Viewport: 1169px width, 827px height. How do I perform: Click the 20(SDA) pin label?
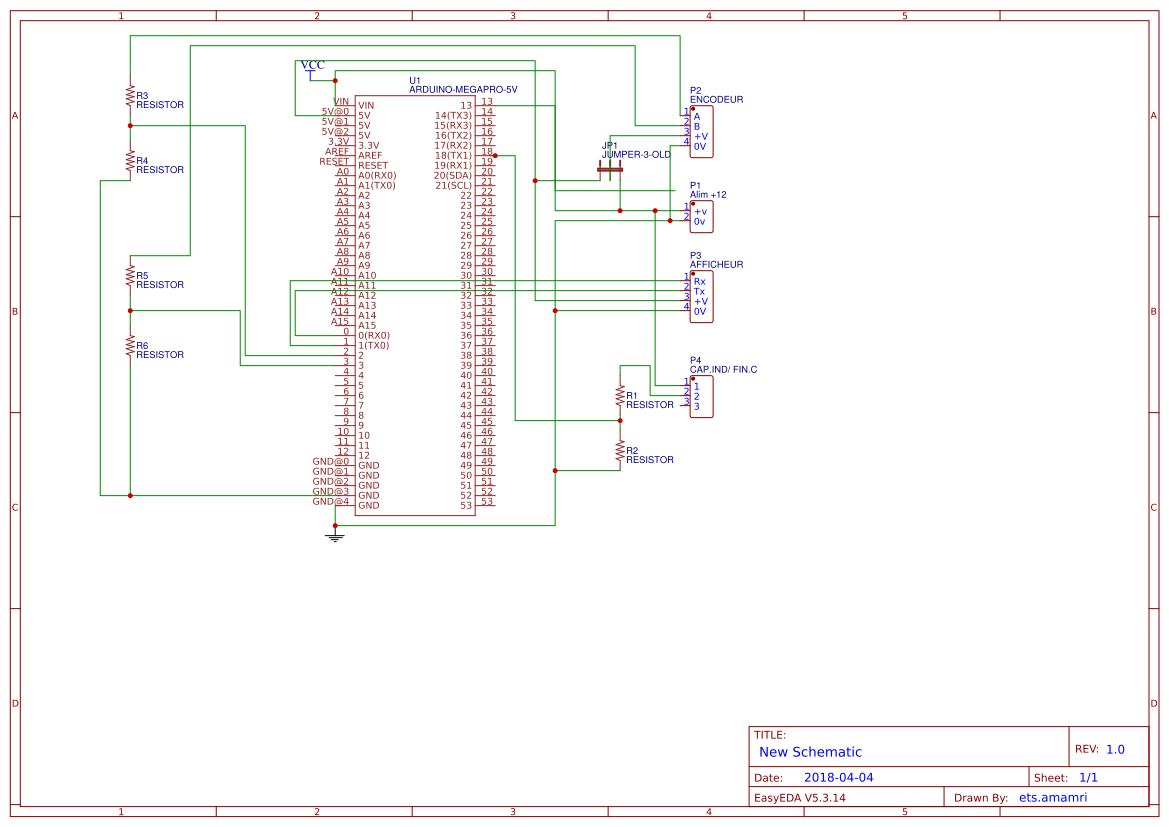tap(453, 176)
